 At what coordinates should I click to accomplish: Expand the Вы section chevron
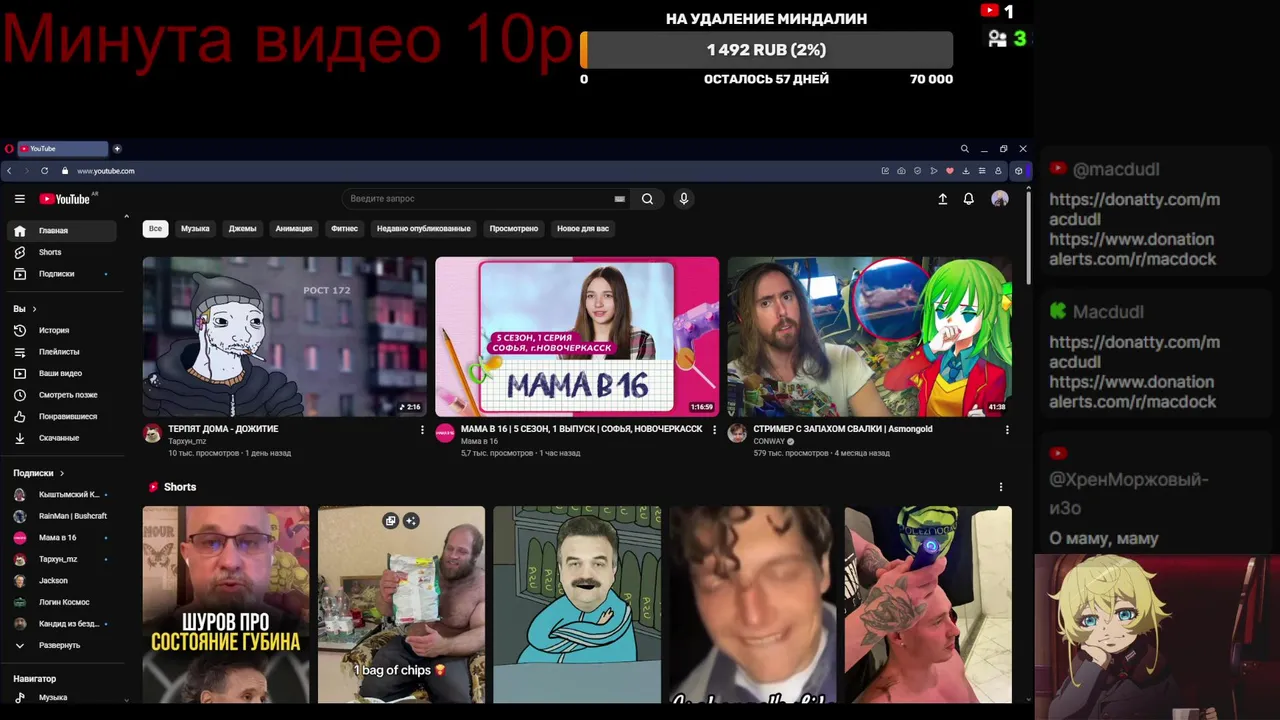(34, 309)
